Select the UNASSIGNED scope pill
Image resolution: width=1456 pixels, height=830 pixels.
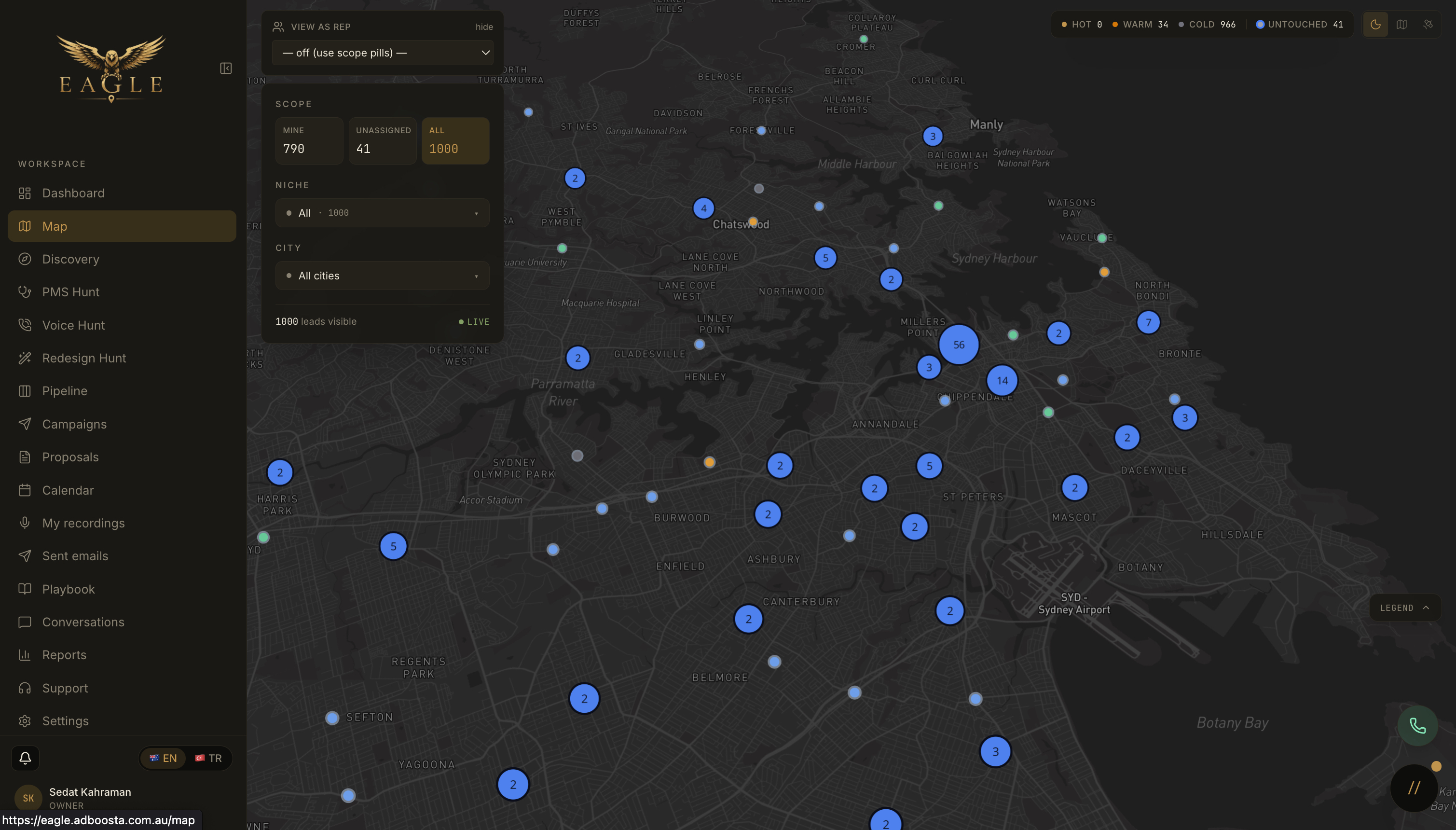[383, 141]
